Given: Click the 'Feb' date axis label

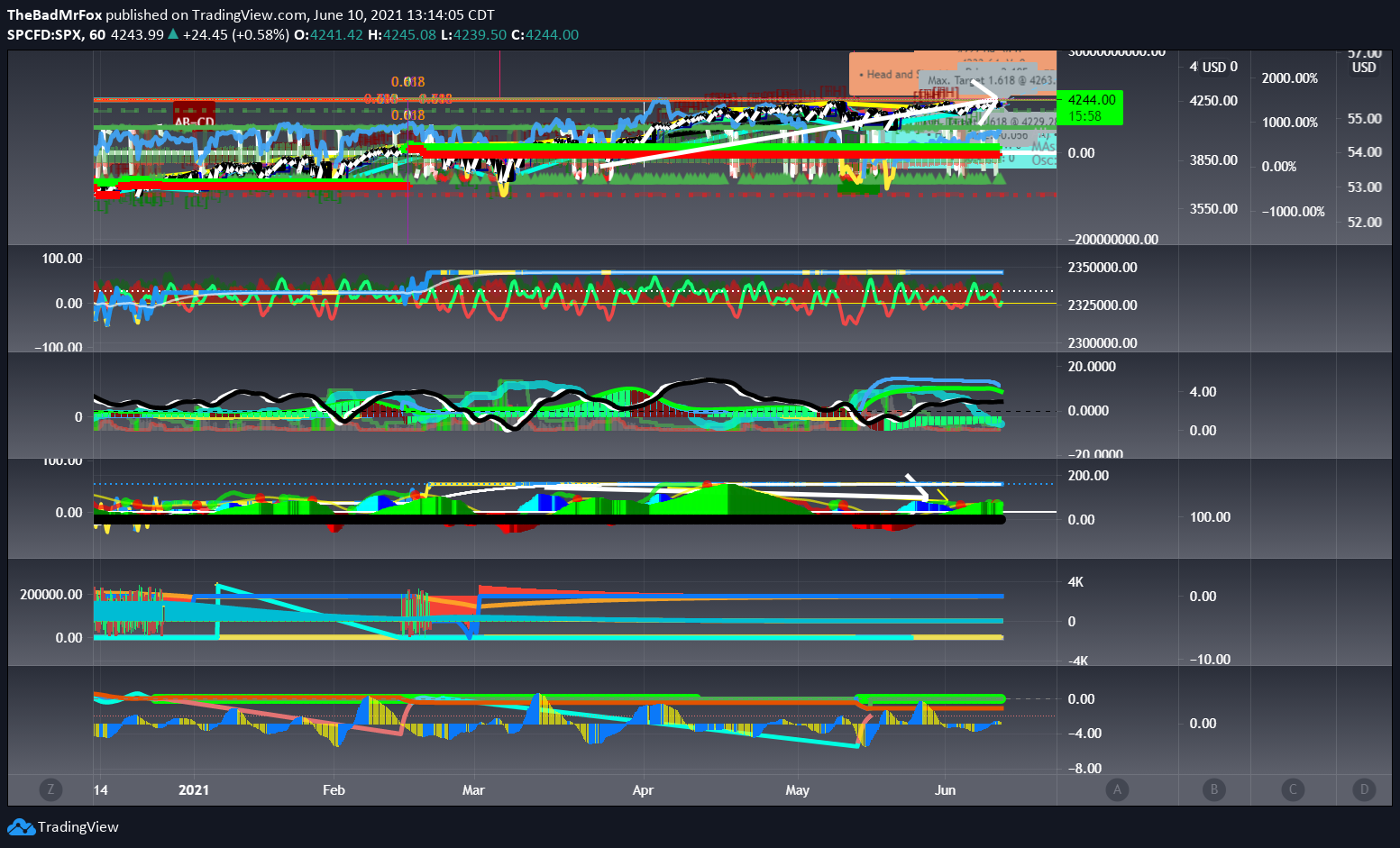Looking at the screenshot, I should click(334, 789).
